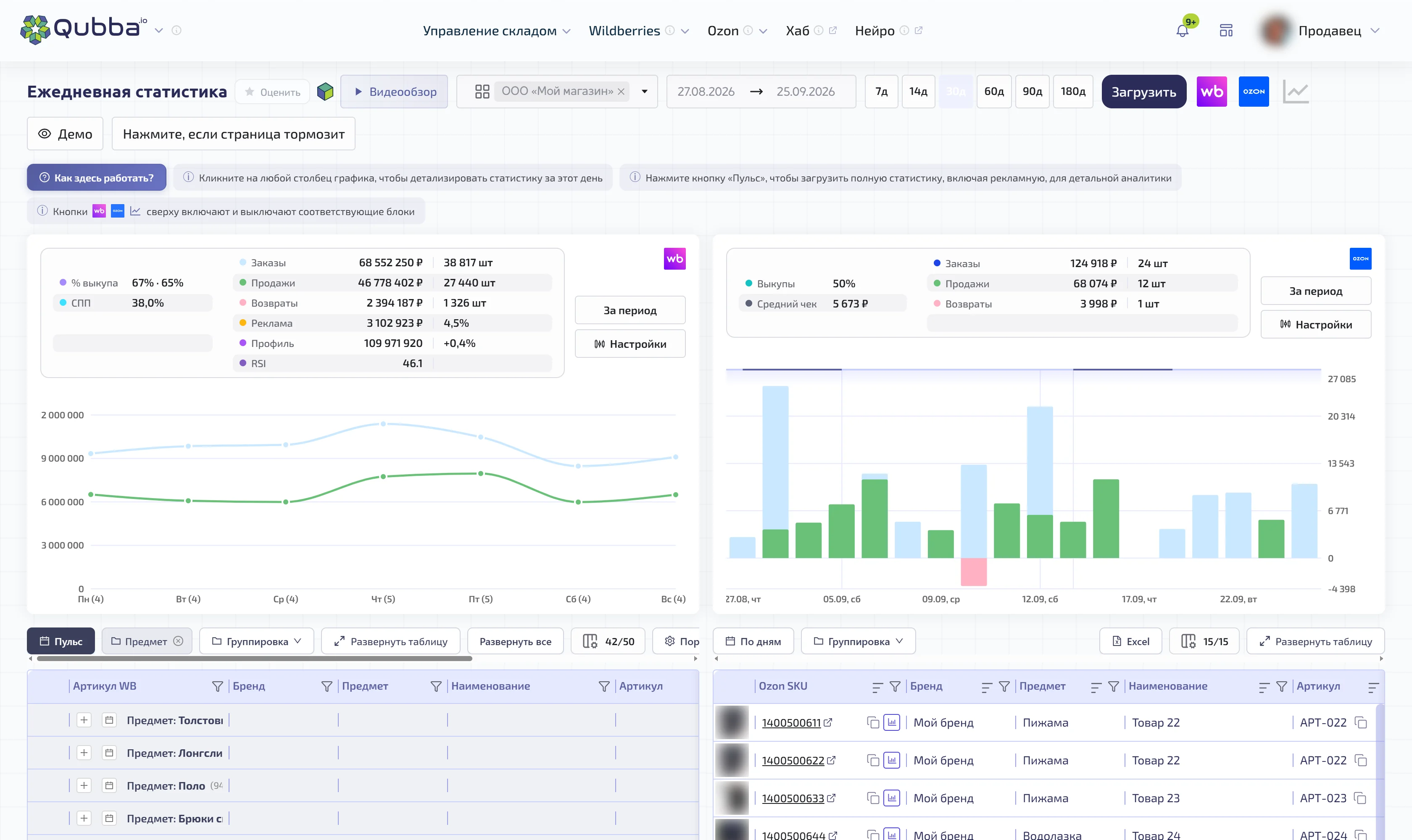1412x840 pixels.
Task: Open the notifications bell
Action: click(1182, 31)
